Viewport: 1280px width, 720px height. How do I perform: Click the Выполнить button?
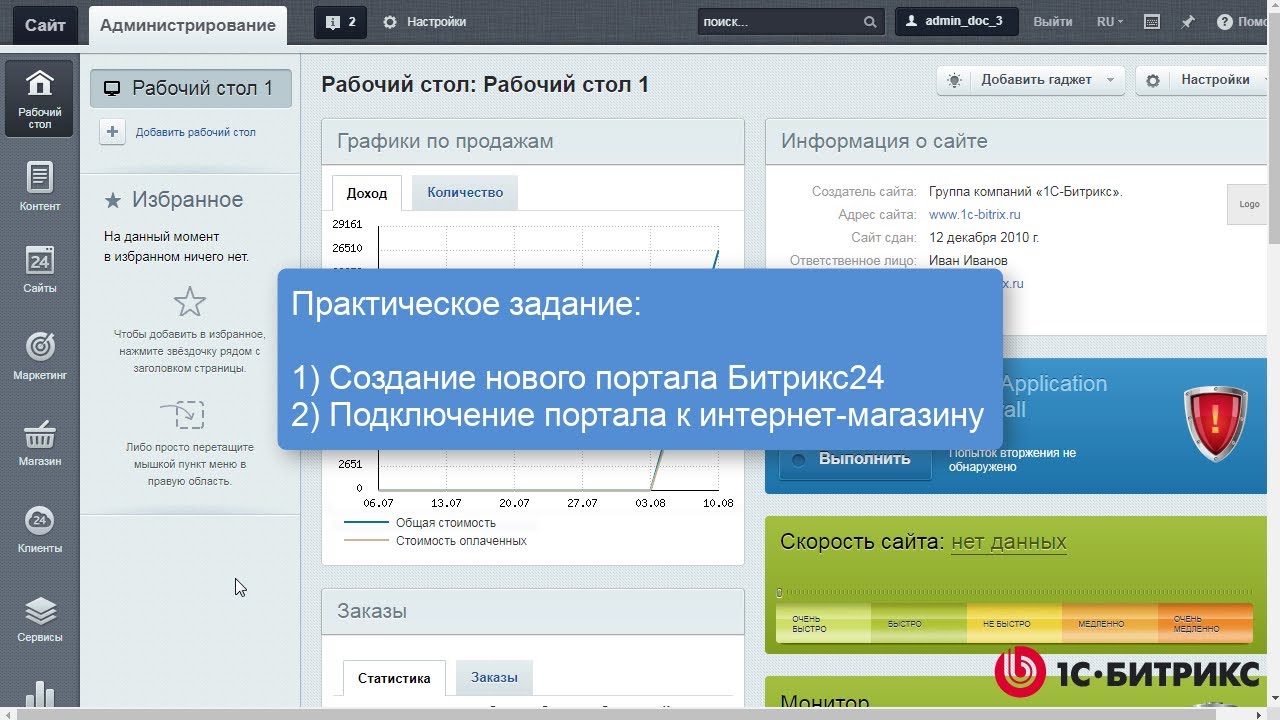855,459
